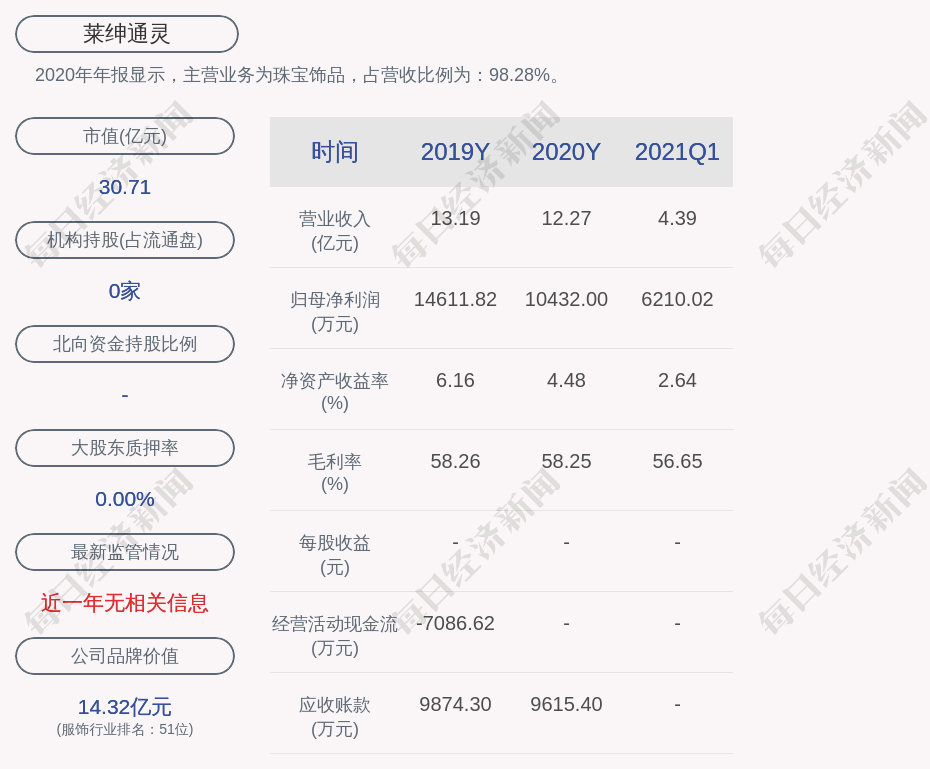
Task: Click the 14.32亿元 brand value
Action: pyautogui.click(x=125, y=707)
